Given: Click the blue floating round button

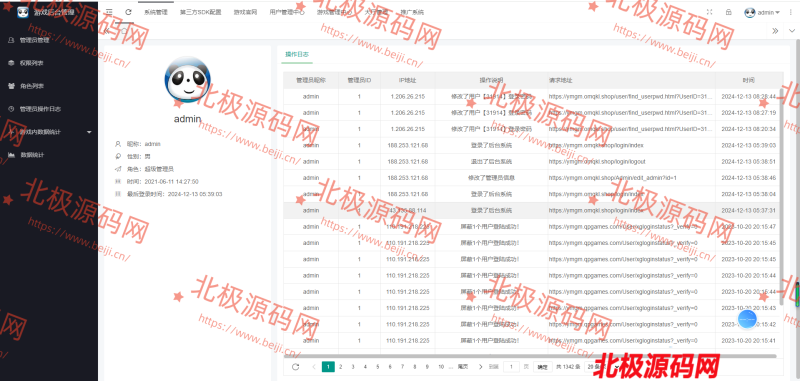Looking at the screenshot, I should point(747,319).
